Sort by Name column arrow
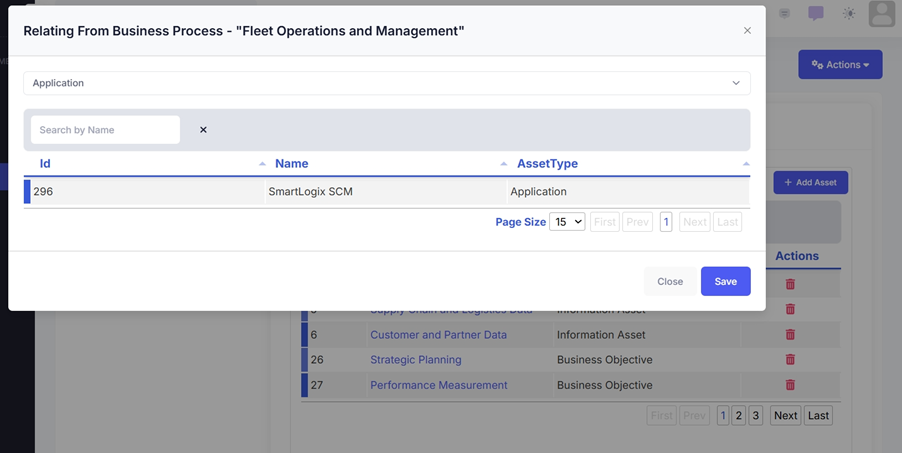This screenshot has height=453, width=902. 504,164
